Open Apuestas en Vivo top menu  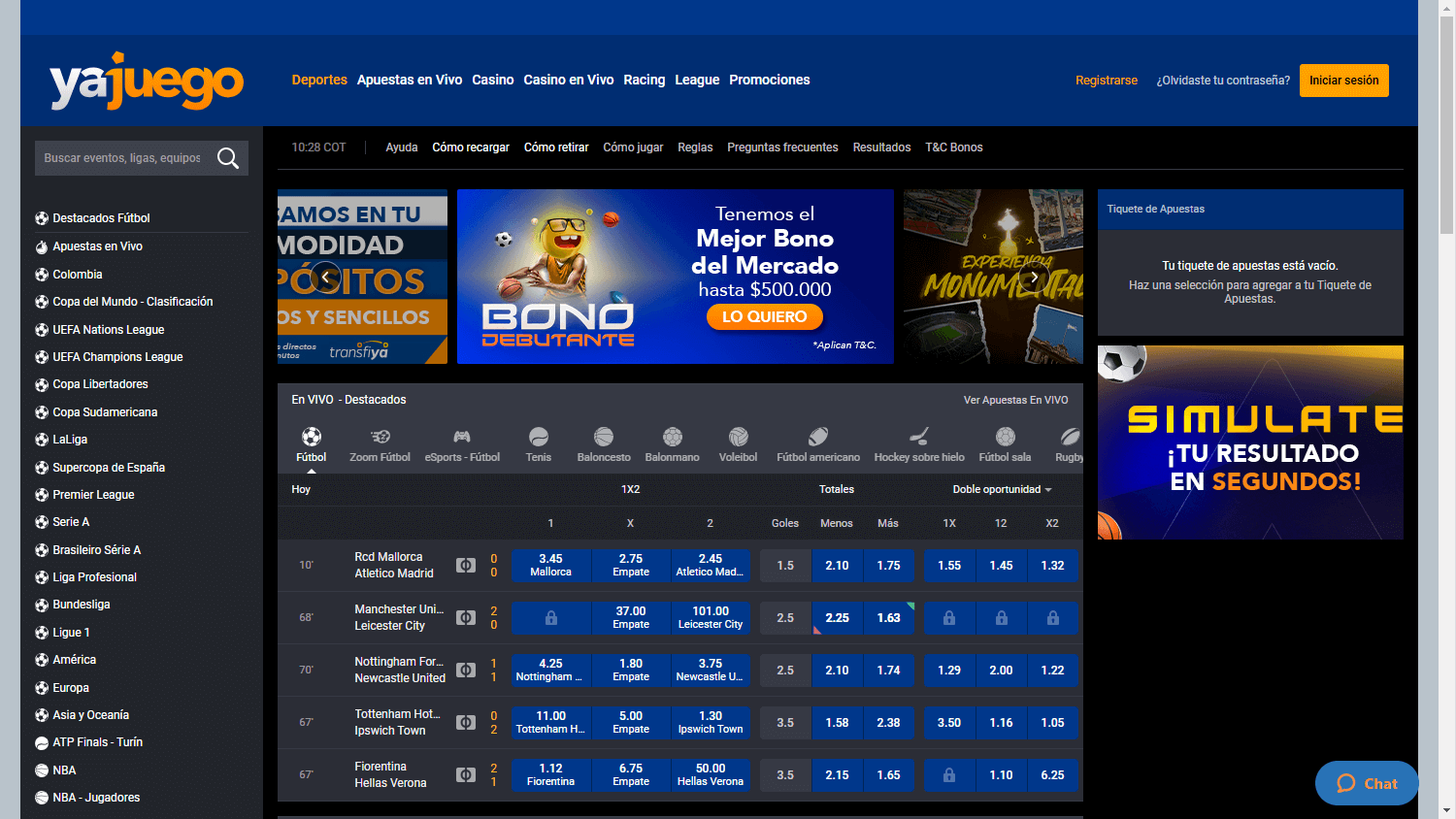click(x=410, y=80)
